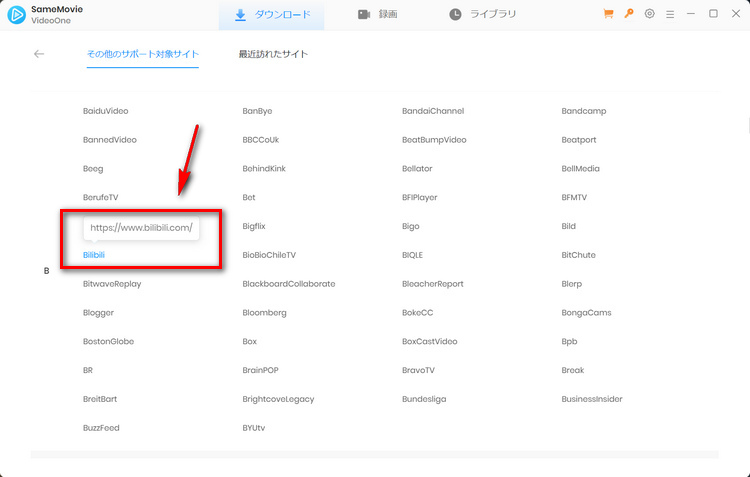Screen dimensions: 750x477
Task: Select the BellMedia site entry
Action: [580, 168]
